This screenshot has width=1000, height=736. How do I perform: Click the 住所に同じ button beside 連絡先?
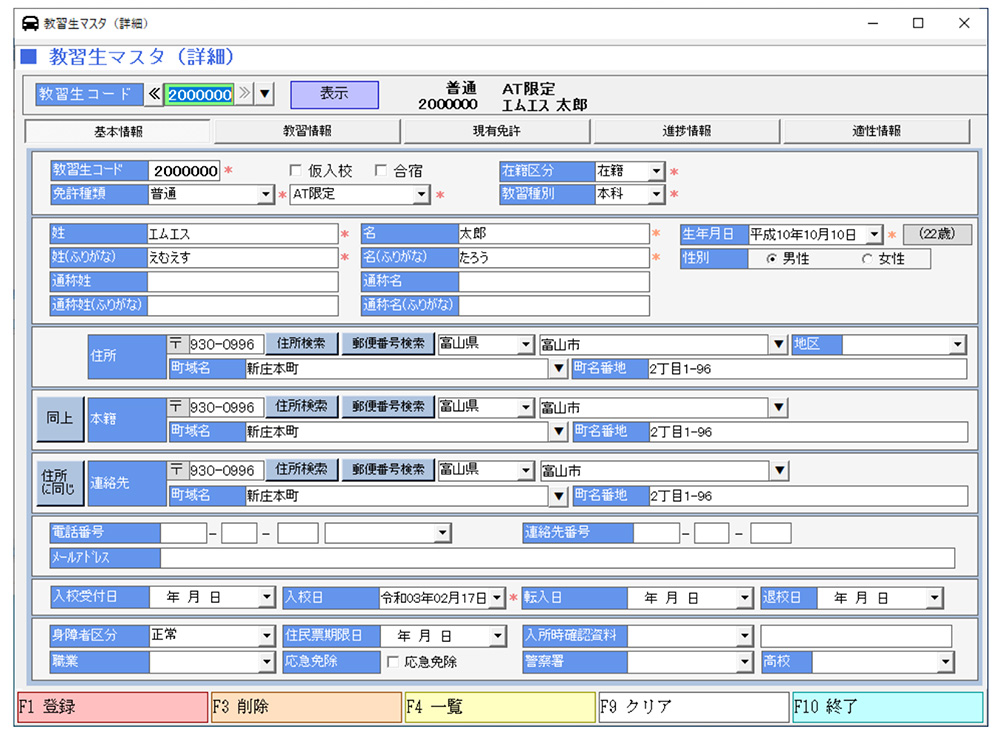(60, 483)
